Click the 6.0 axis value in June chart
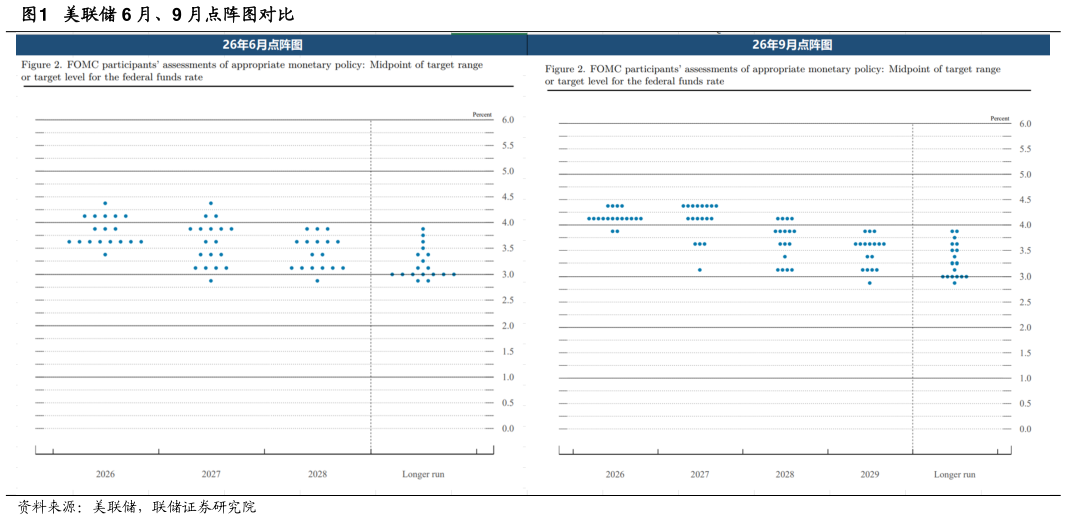Image resolution: width=1066 pixels, height=520 pixels. [x=508, y=120]
